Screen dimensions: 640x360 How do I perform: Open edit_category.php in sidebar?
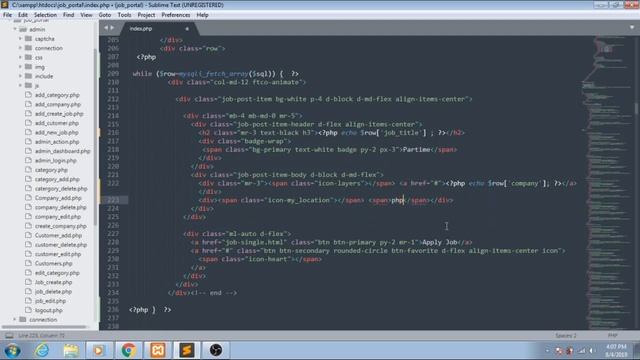(57, 273)
